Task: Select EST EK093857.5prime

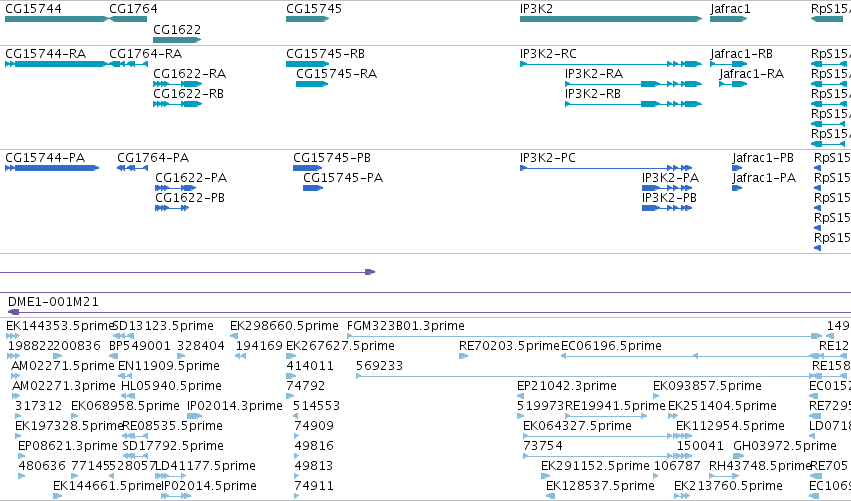Action: coord(657,396)
